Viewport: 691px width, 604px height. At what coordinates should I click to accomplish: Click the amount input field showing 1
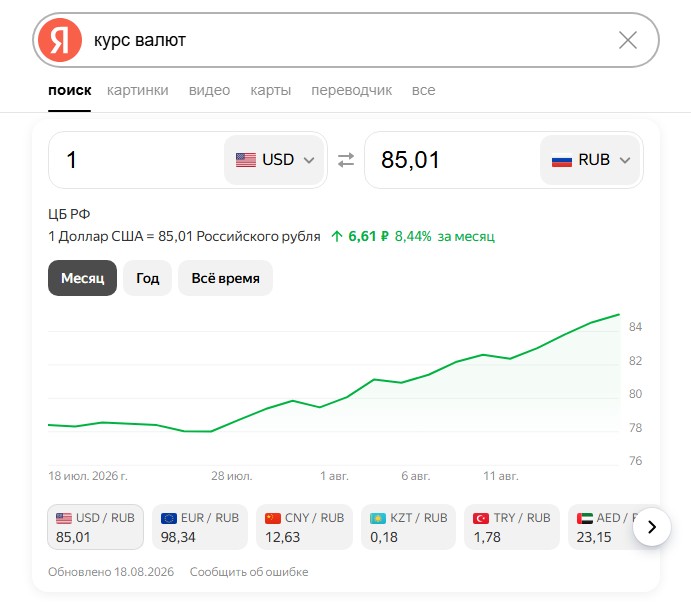(137, 160)
